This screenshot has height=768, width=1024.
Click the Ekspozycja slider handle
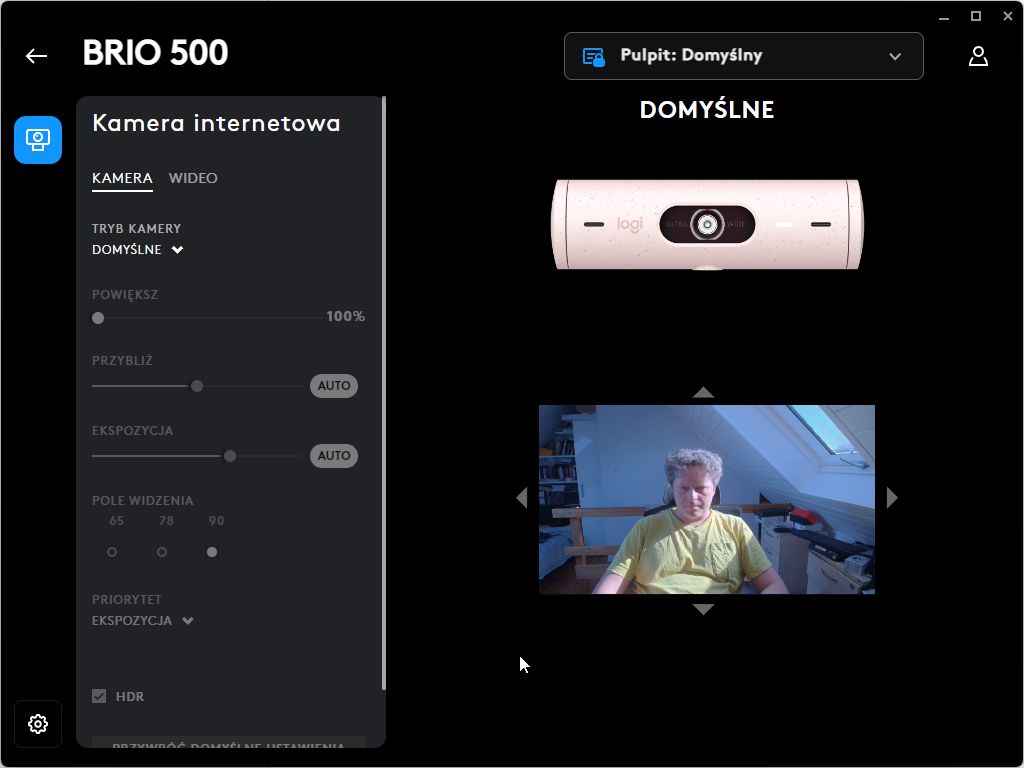click(230, 456)
